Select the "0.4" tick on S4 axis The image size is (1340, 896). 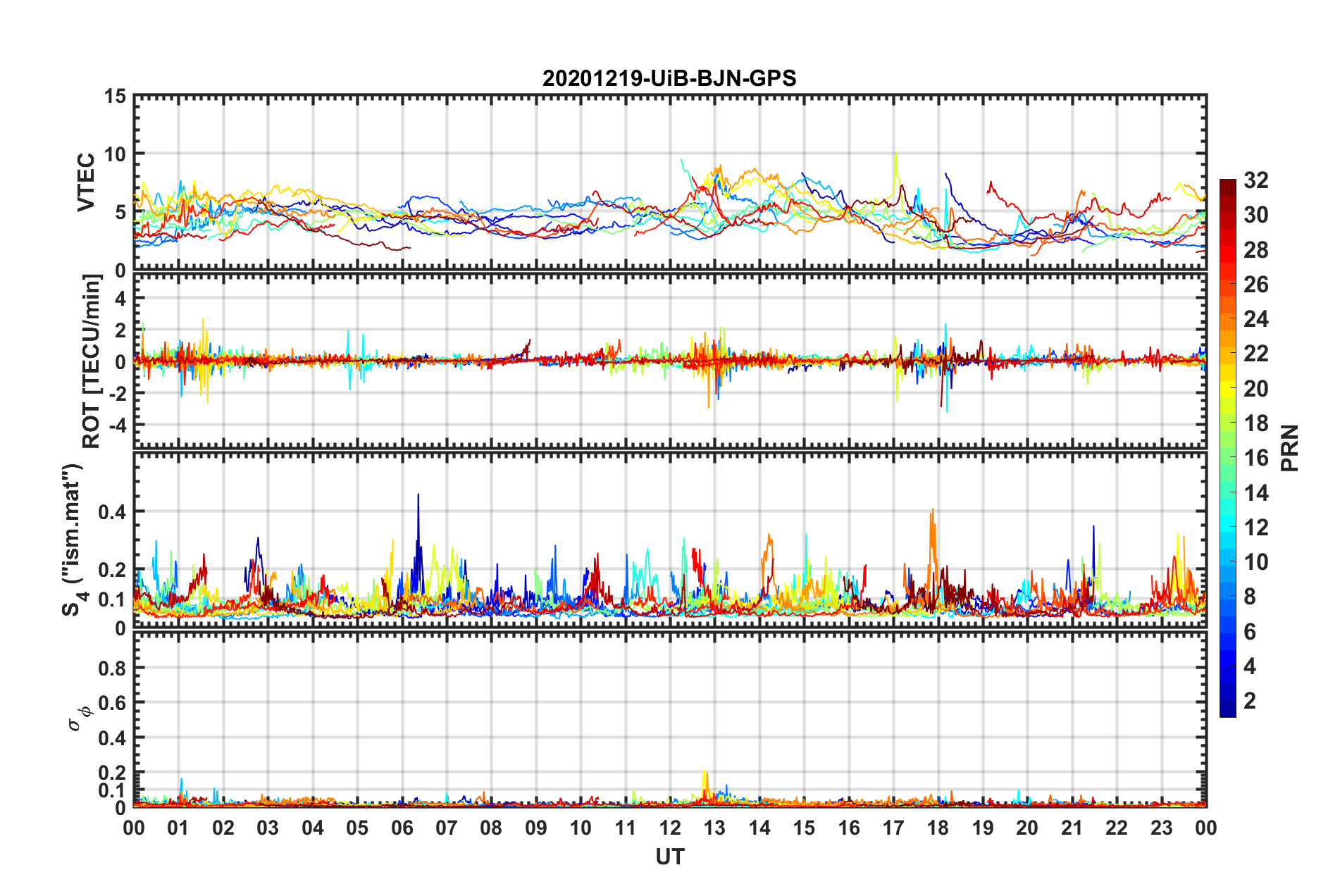coord(112,511)
